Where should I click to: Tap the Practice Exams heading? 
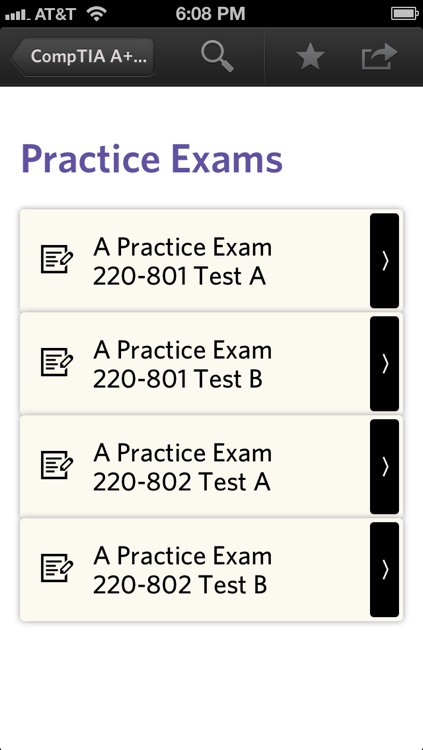[x=152, y=158]
